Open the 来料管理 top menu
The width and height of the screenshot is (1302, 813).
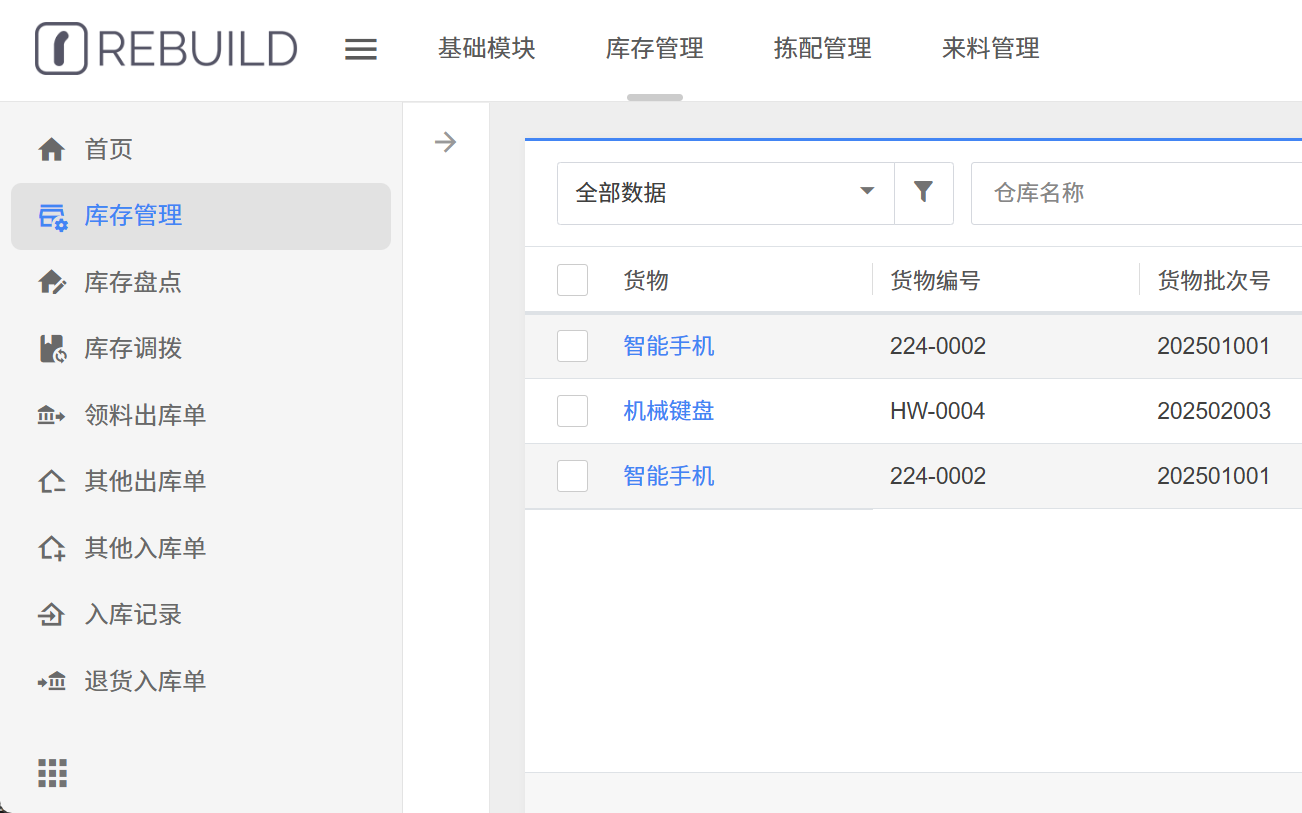click(991, 48)
